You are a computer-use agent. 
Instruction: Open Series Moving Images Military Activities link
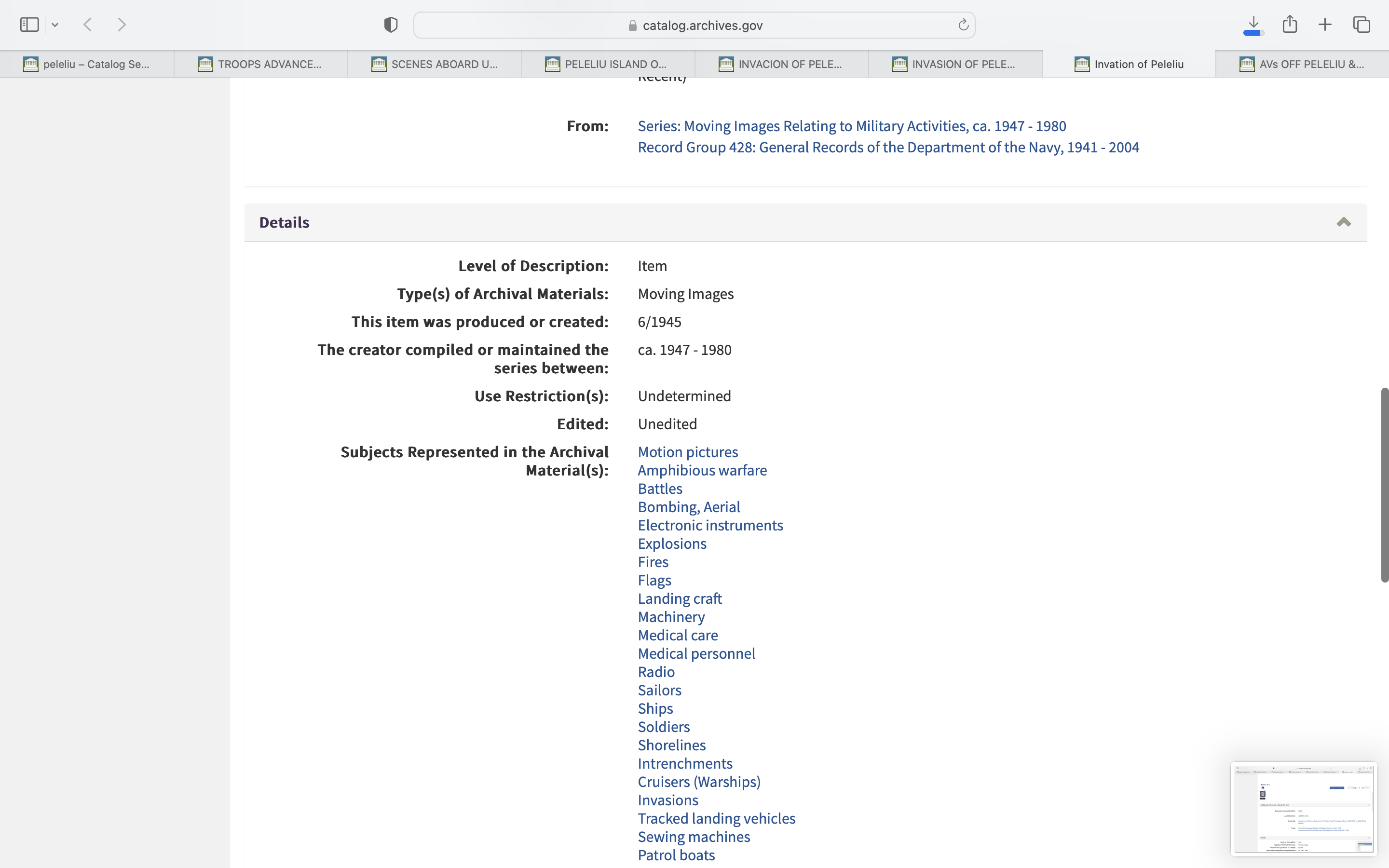851,126
